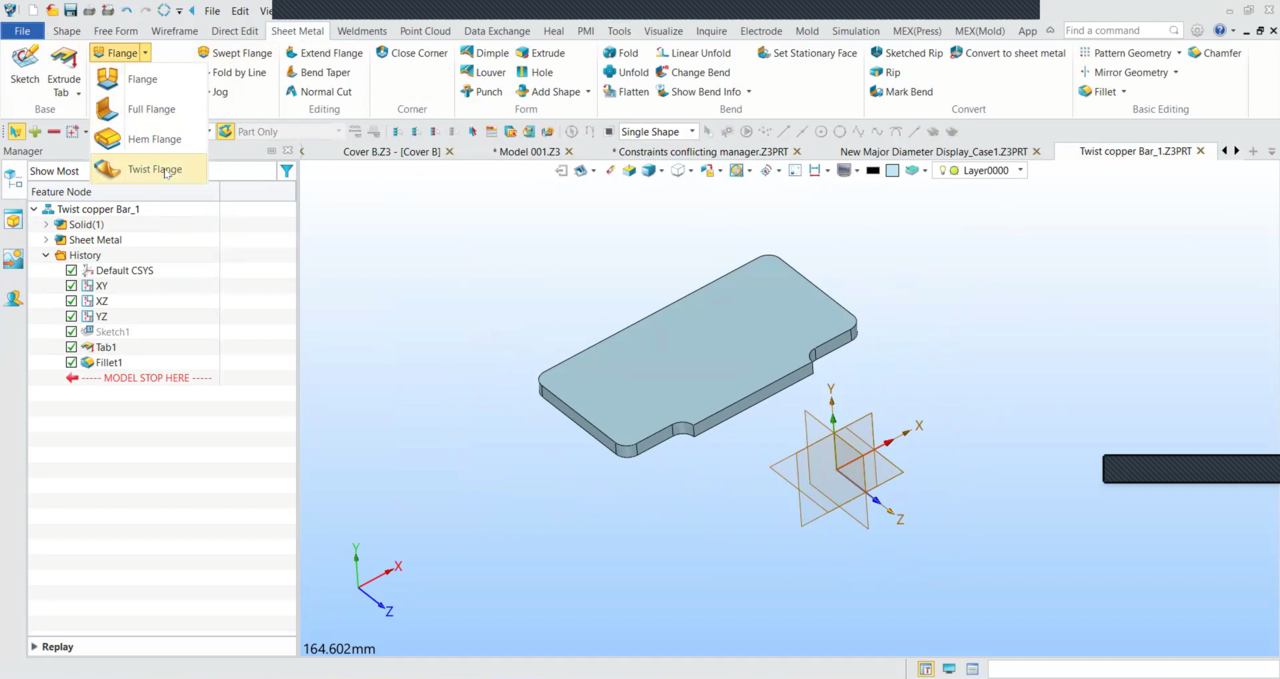The width and height of the screenshot is (1280, 679).
Task: Uncheck the Tab1 feature checkbox
Action: (x=71, y=347)
